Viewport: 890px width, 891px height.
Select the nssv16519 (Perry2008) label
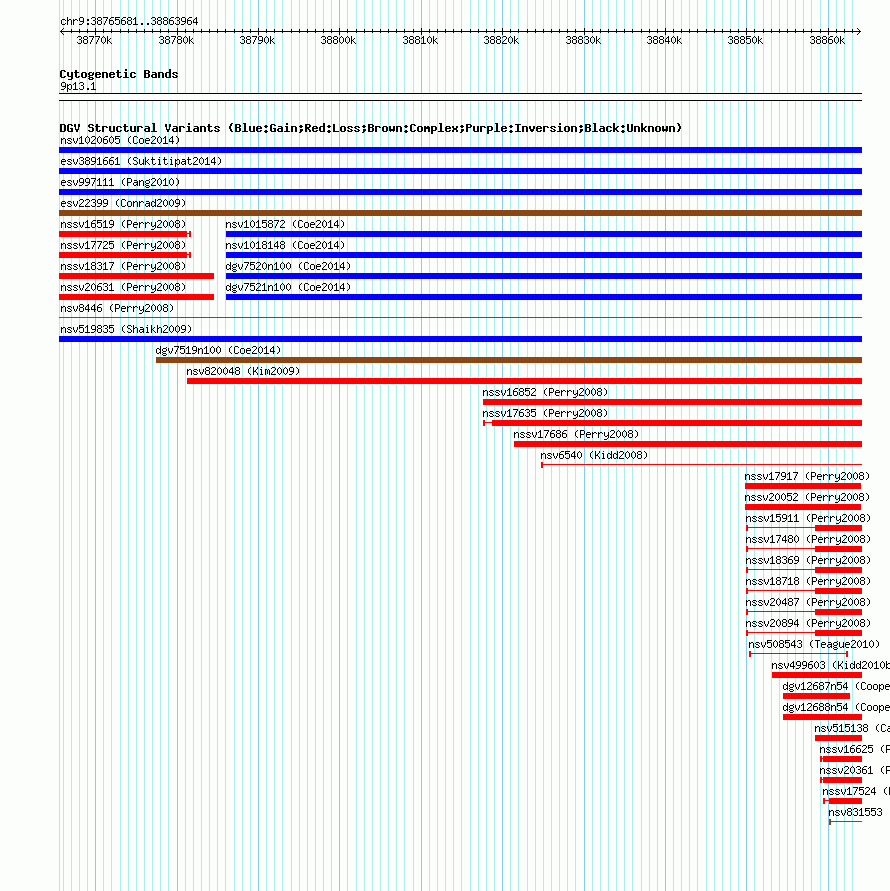click(x=123, y=224)
